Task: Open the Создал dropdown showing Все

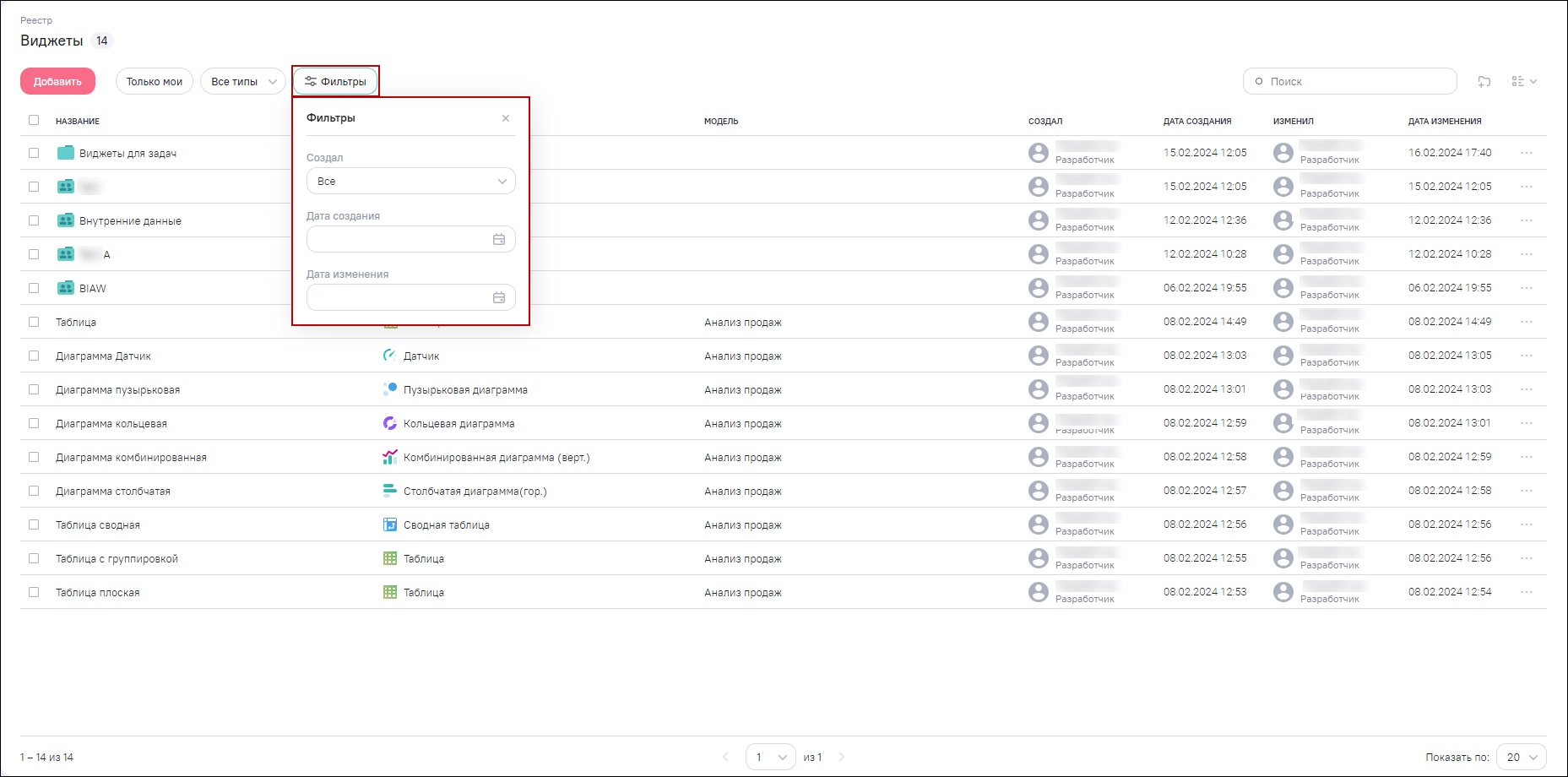Action: [x=411, y=181]
